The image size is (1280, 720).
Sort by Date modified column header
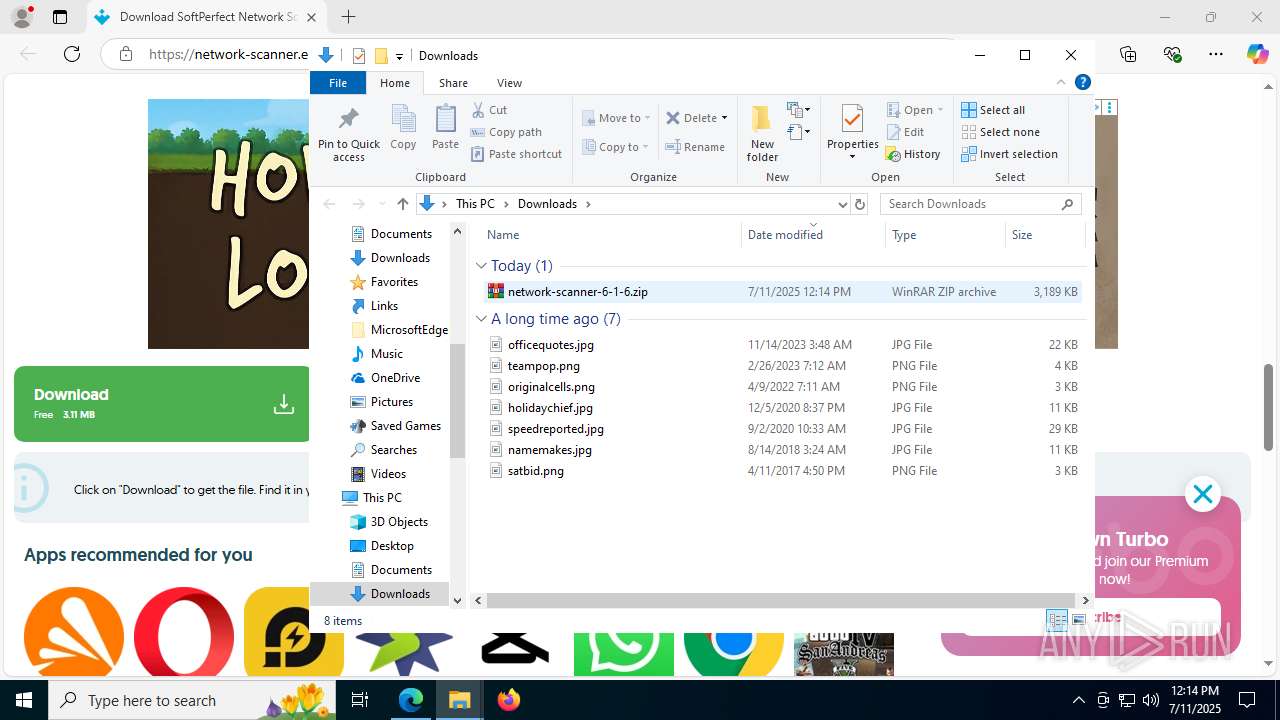(x=814, y=235)
